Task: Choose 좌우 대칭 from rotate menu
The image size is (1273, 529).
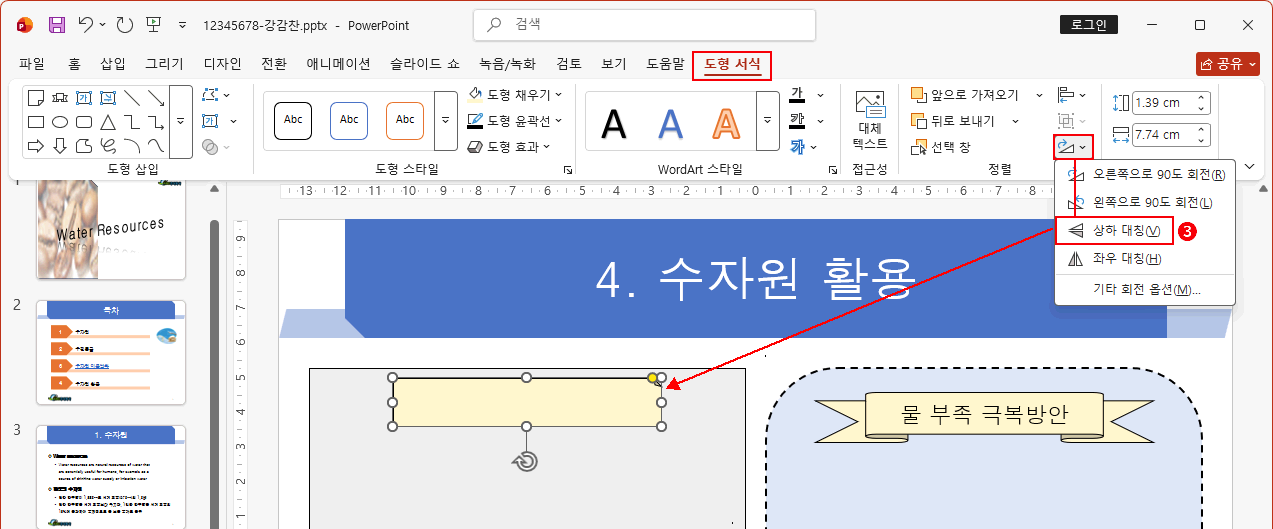Action: pos(1144,259)
